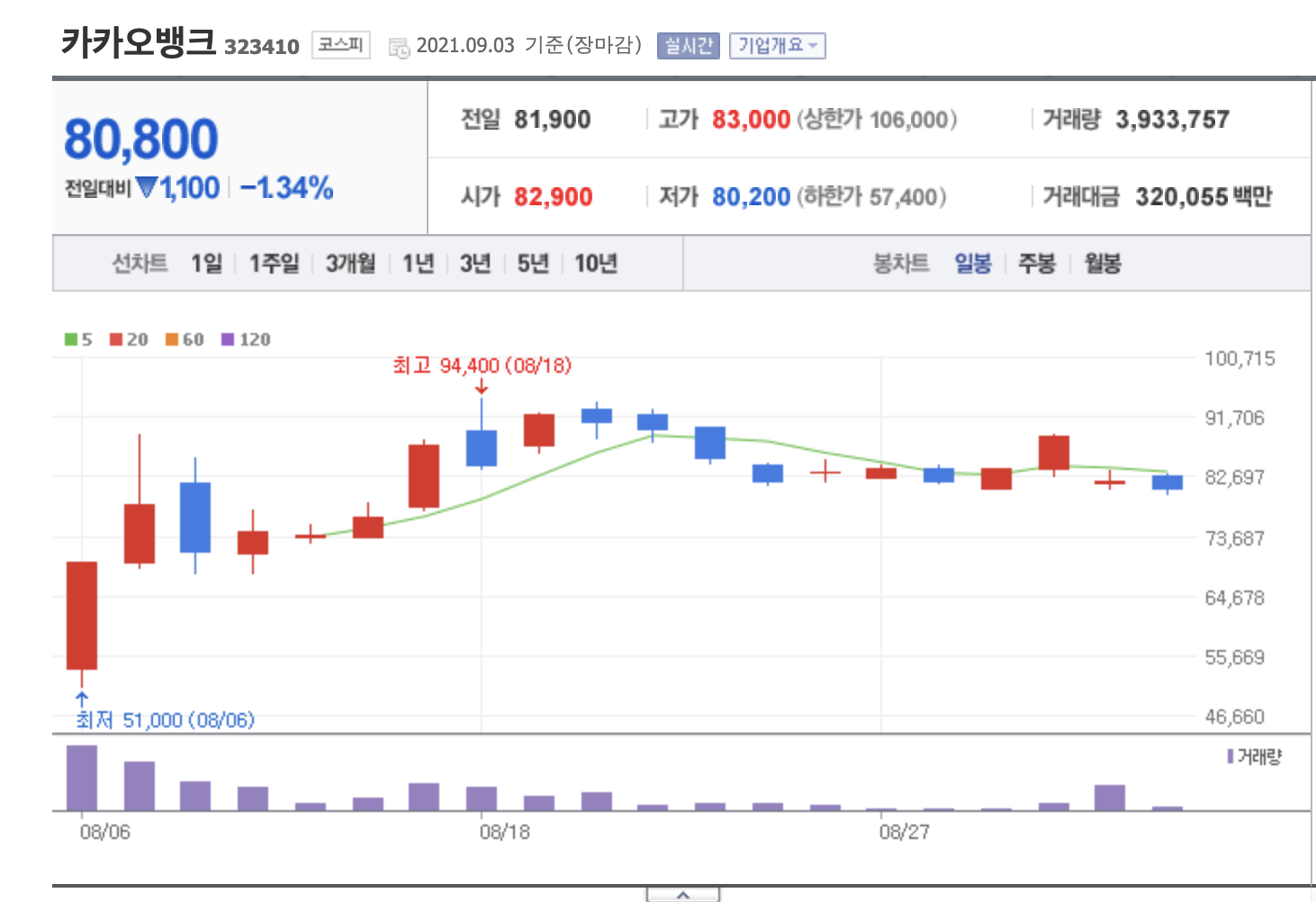Click the upper limit 상한가 106,000 text
The image size is (1316, 902).
coord(878,120)
